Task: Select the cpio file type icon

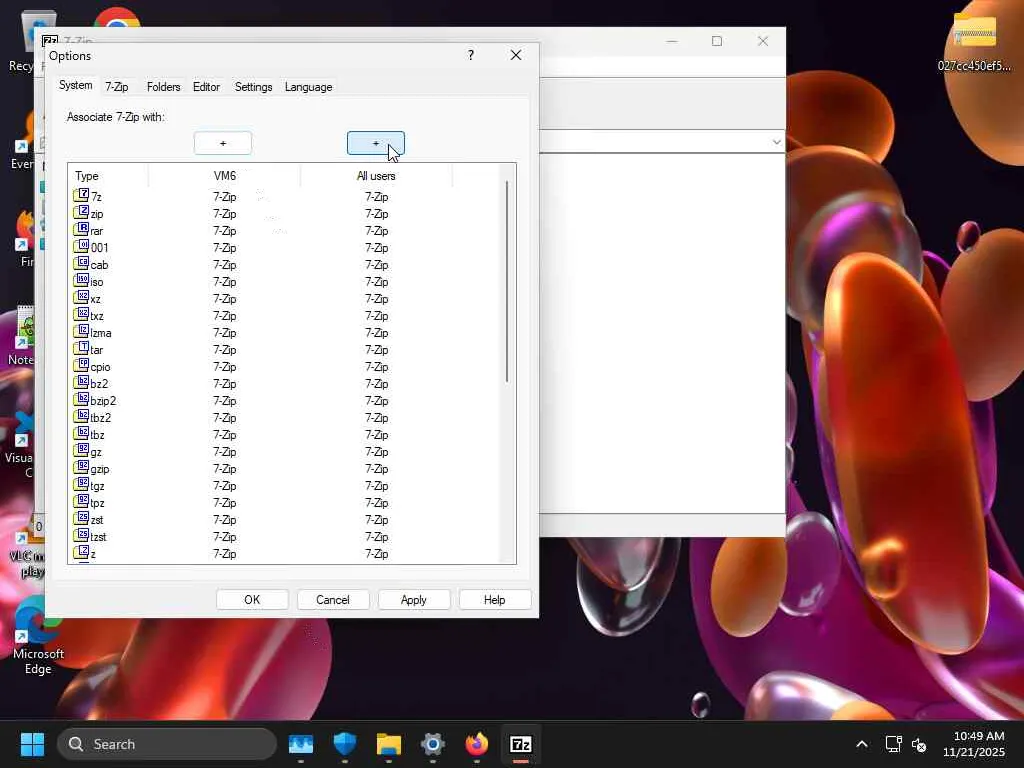Action: (81, 366)
